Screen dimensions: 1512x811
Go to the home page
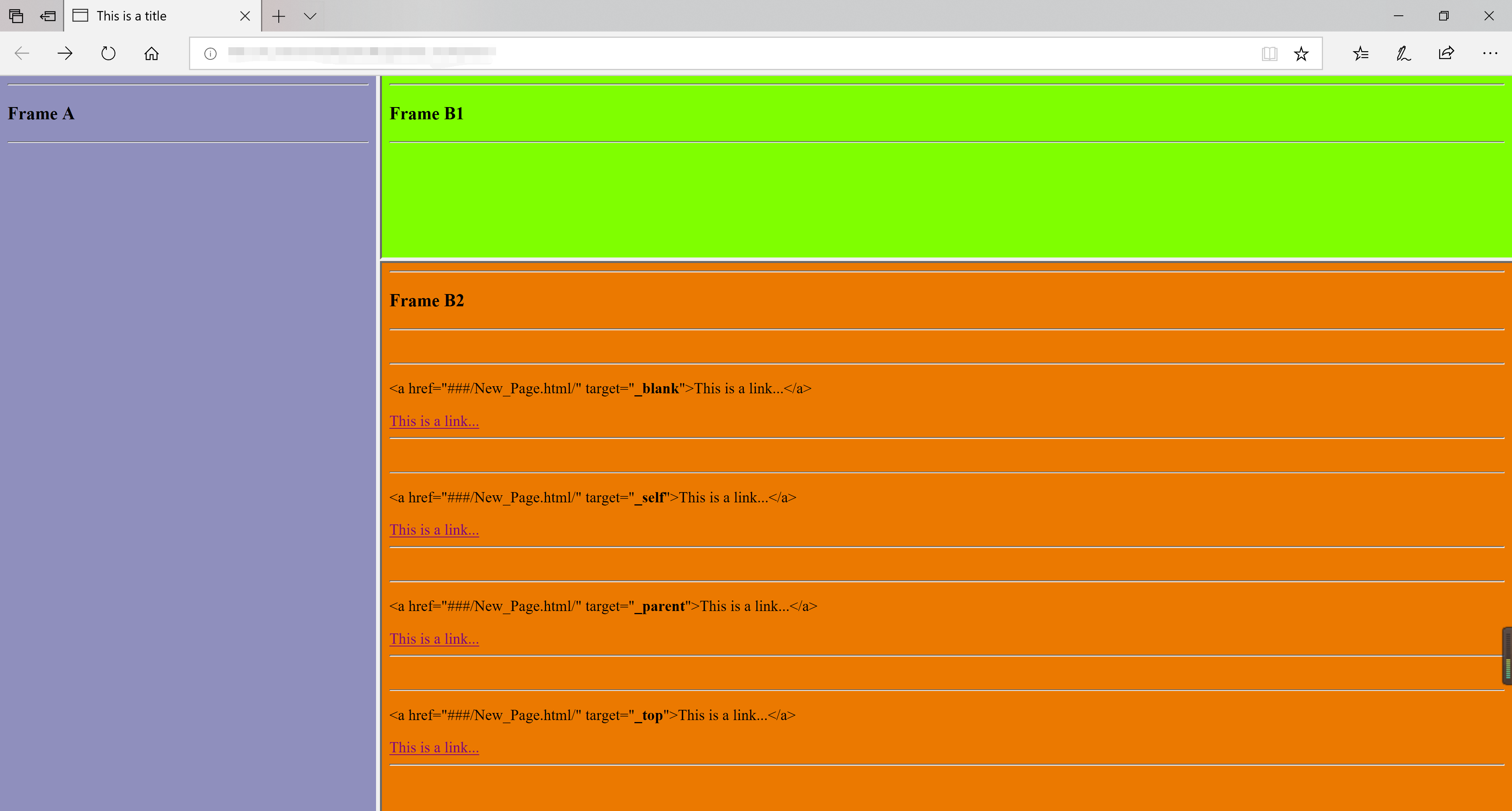click(x=152, y=54)
